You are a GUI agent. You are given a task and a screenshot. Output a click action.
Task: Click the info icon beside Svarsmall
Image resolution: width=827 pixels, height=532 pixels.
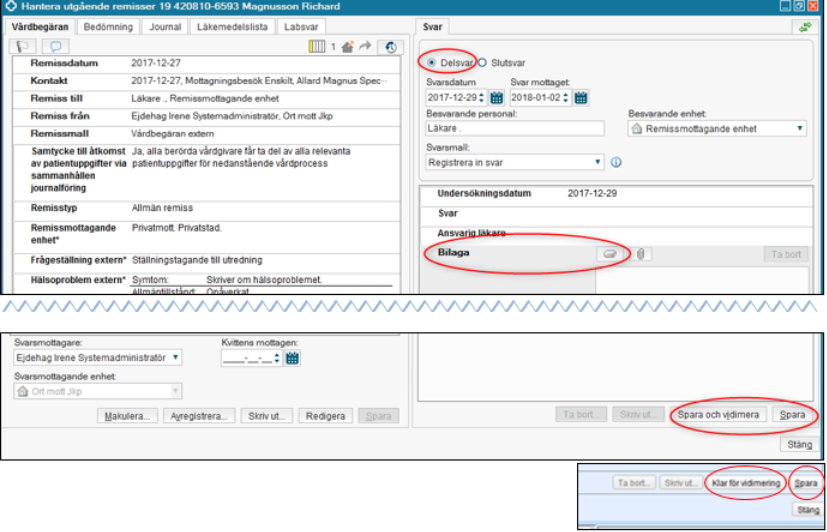click(616, 161)
